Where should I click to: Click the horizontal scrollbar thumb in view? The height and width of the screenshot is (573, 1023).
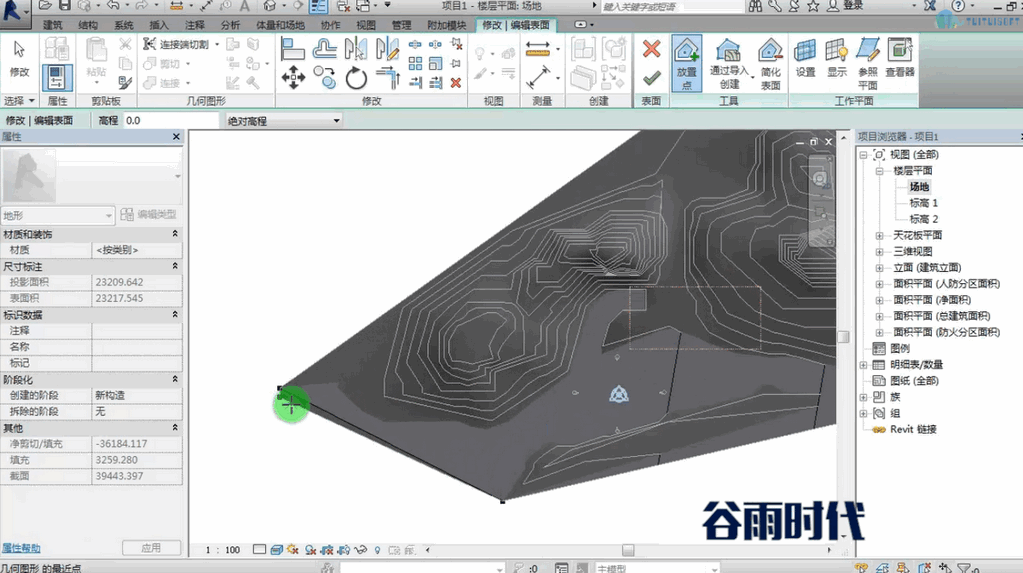click(628, 550)
